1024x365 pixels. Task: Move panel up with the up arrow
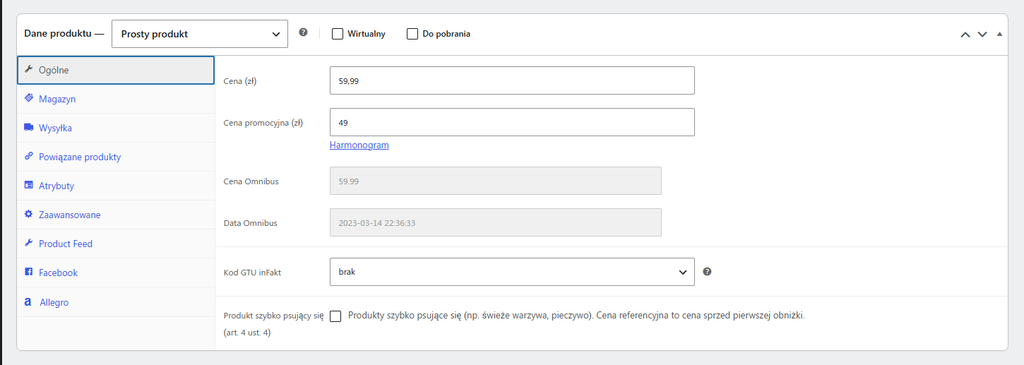pyautogui.click(x=965, y=35)
